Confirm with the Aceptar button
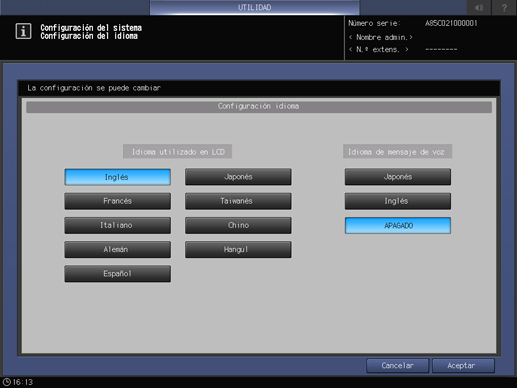 [463, 366]
